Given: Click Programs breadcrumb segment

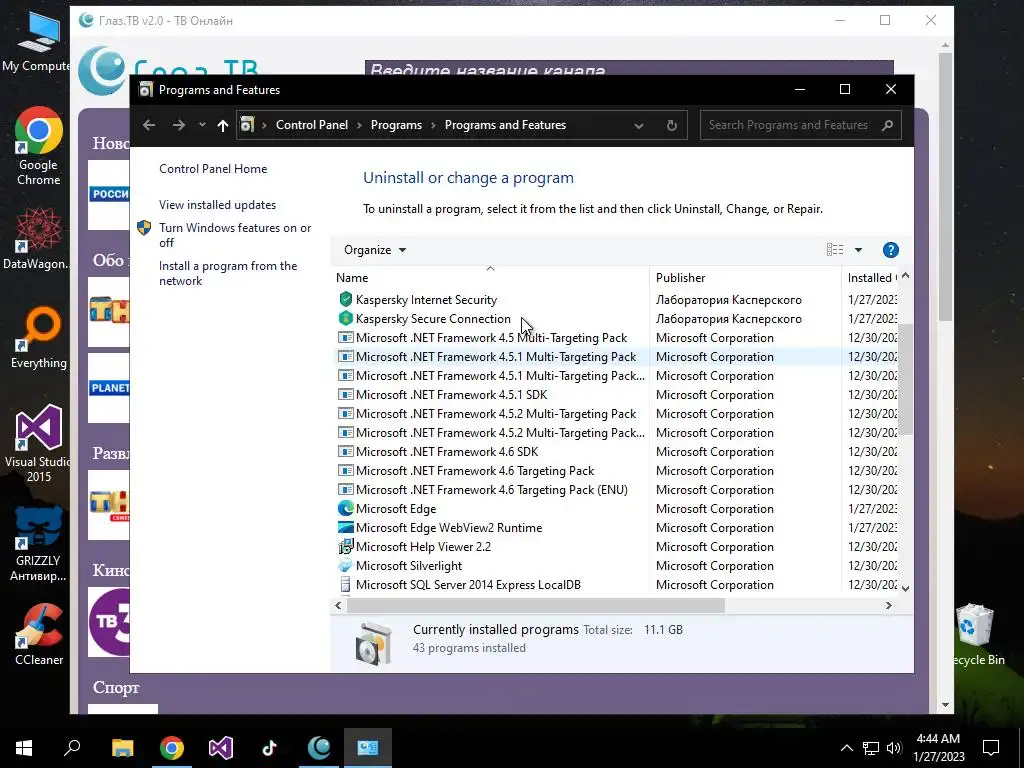Looking at the screenshot, I should (x=396, y=125).
